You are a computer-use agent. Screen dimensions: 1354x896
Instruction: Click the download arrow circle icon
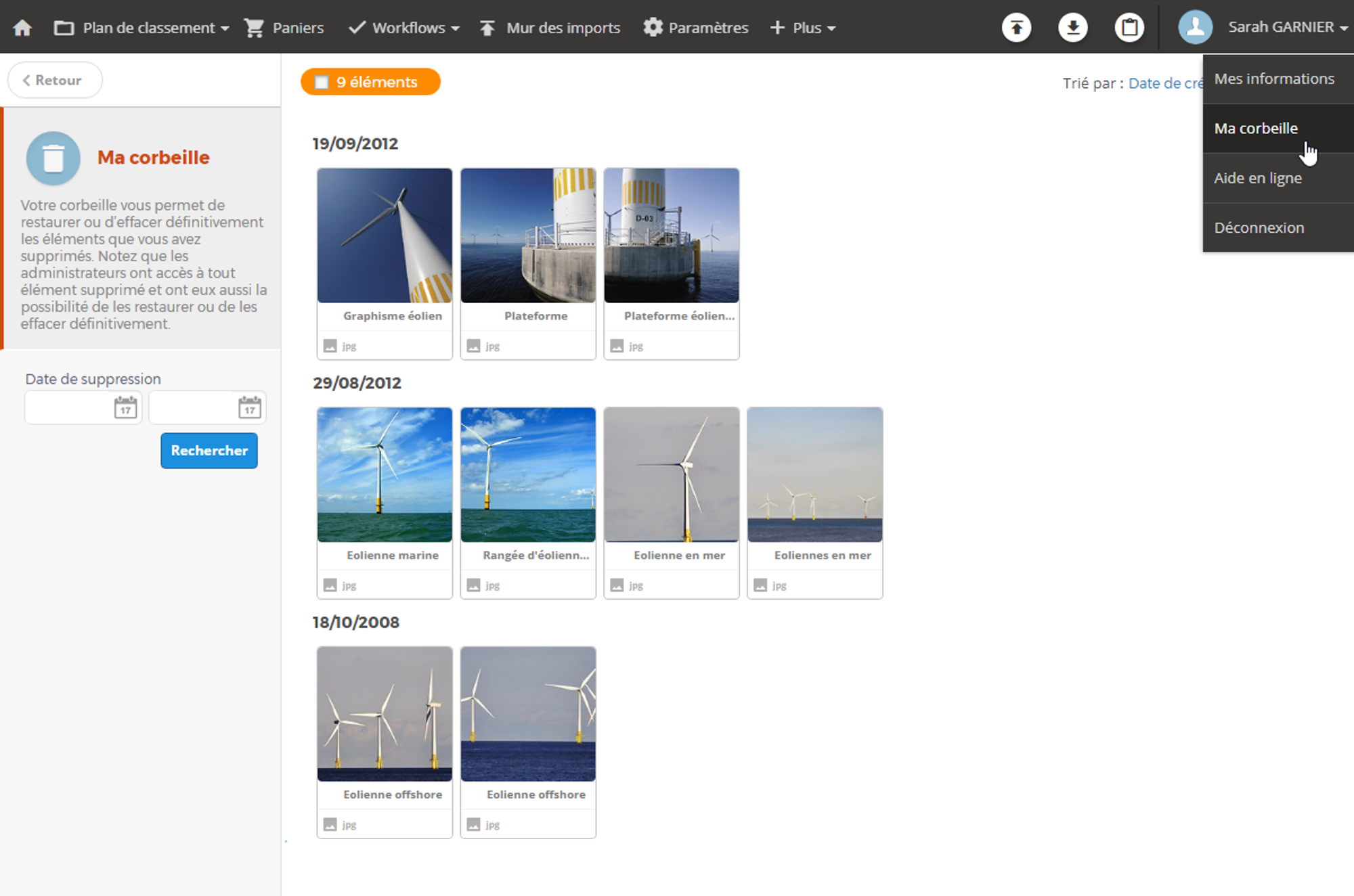pyautogui.click(x=1073, y=28)
